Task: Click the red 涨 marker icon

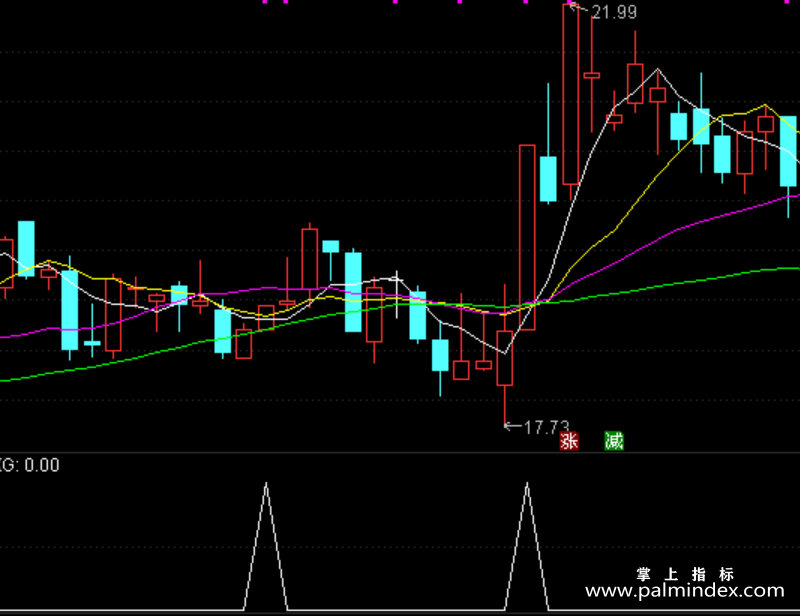Action: pos(569,441)
